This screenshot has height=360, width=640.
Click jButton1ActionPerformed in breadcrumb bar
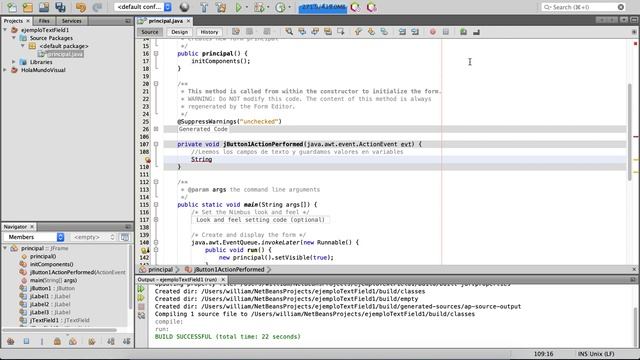pos(229,269)
